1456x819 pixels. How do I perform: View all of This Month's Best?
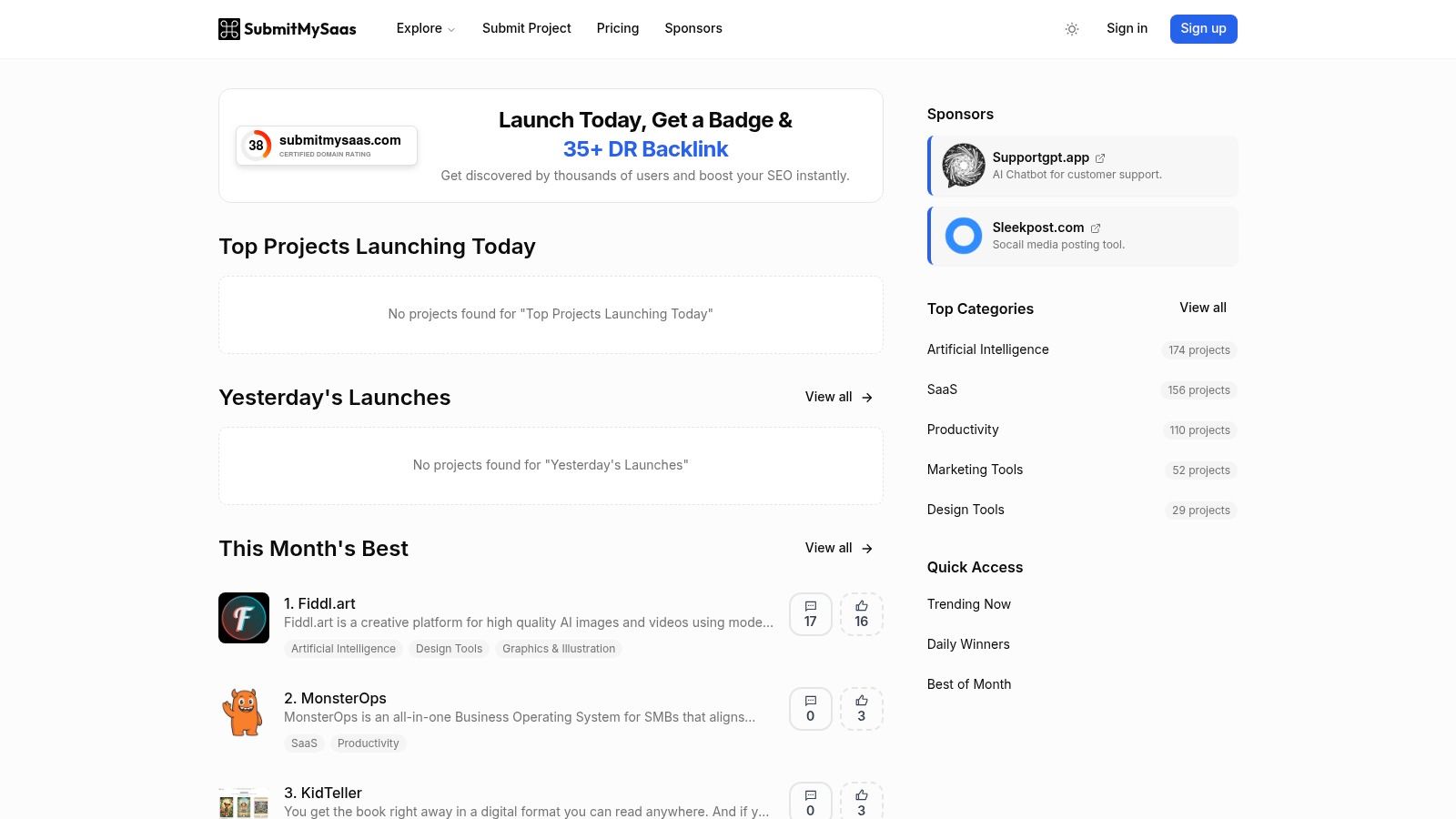click(x=838, y=549)
